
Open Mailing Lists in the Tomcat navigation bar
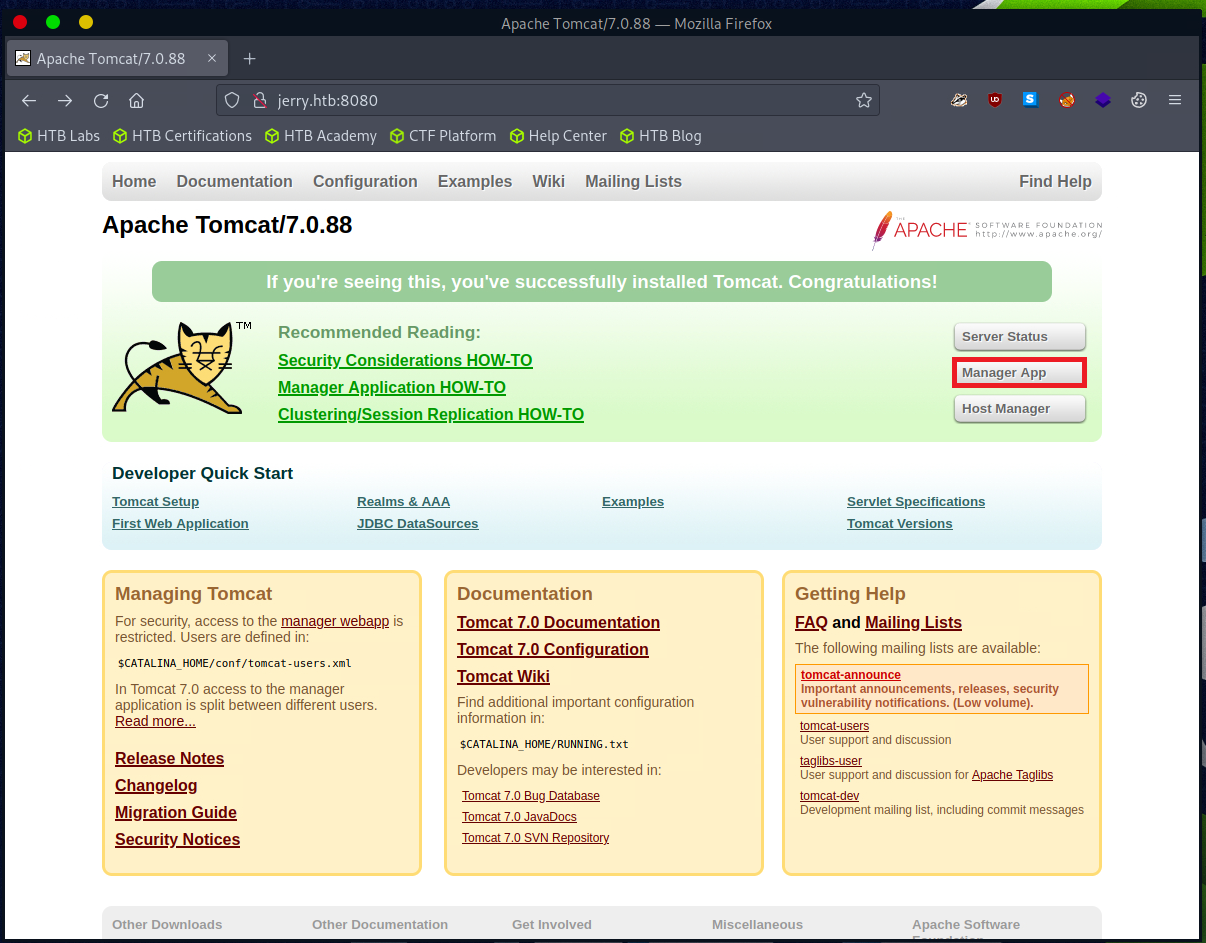click(x=634, y=181)
